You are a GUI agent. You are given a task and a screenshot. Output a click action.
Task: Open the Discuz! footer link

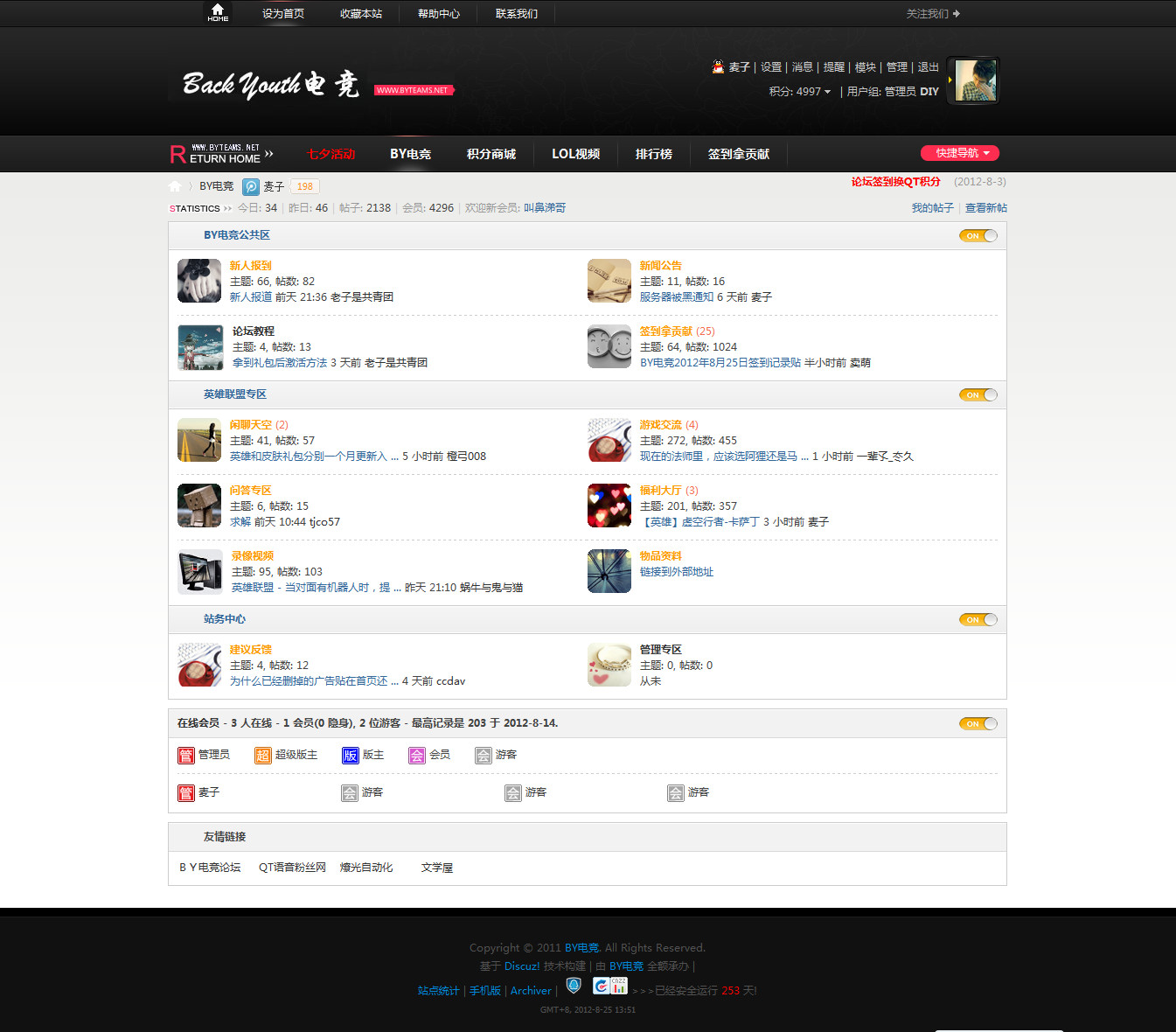tap(522, 966)
